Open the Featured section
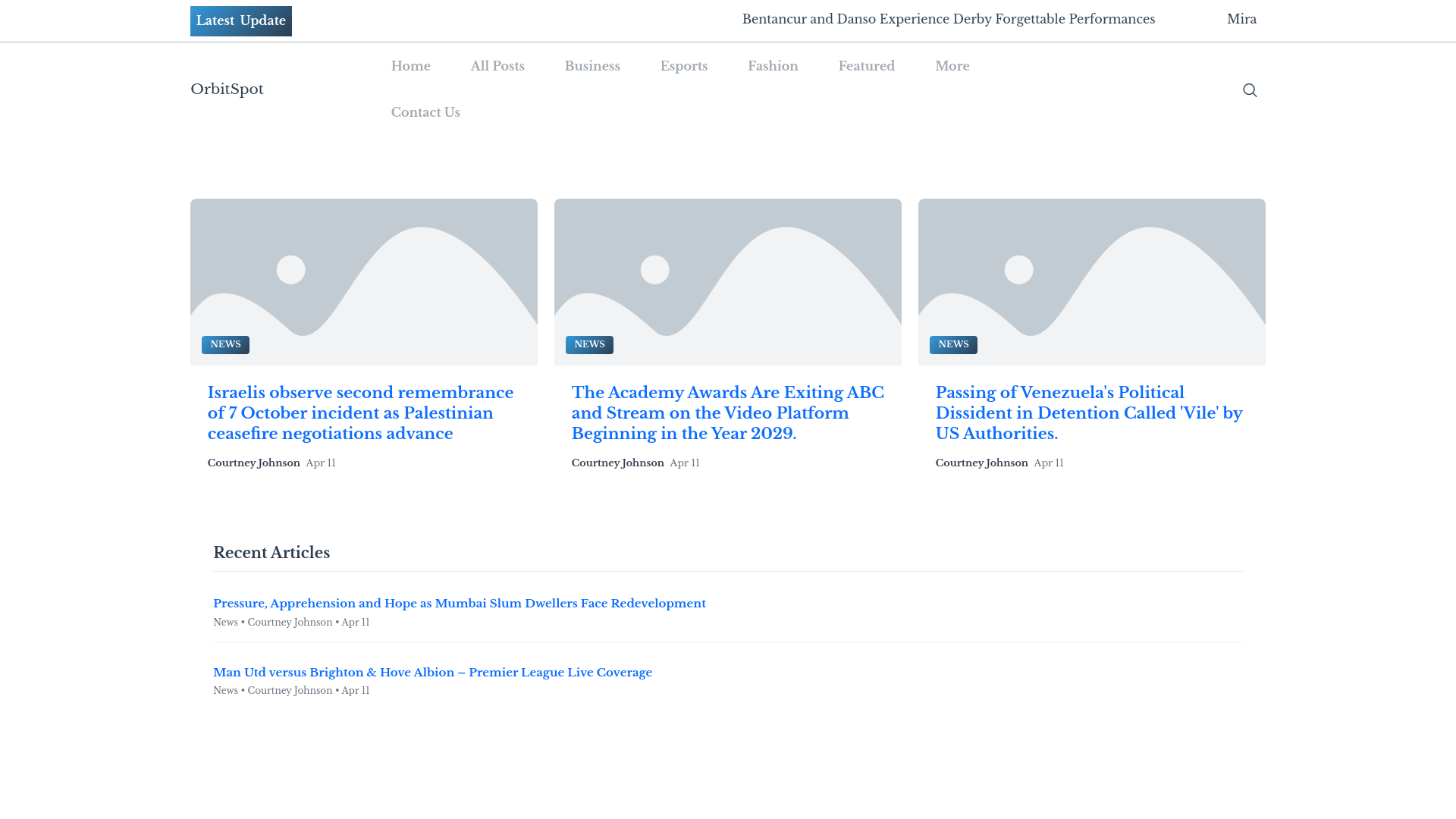 pyautogui.click(x=867, y=66)
